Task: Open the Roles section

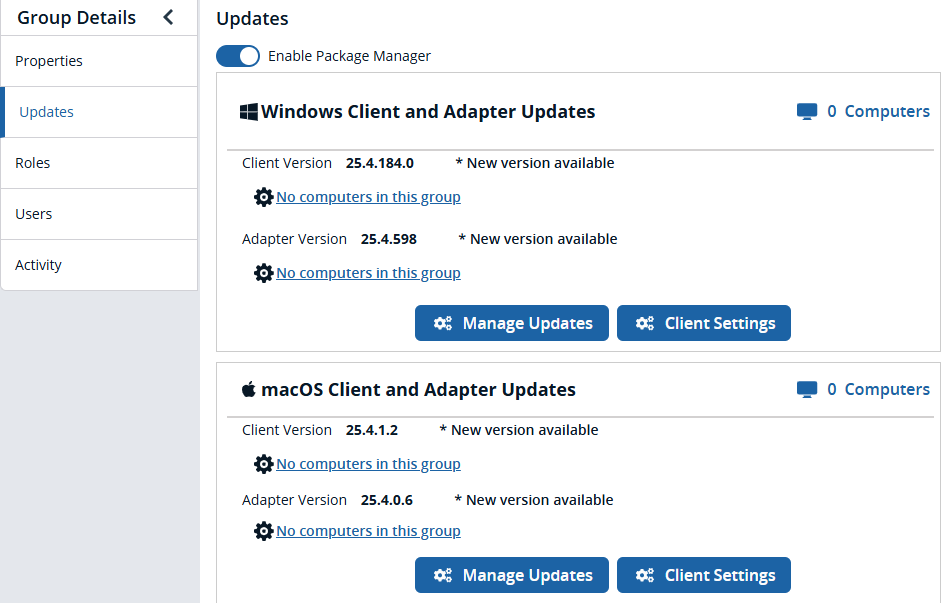Action: 31,162
